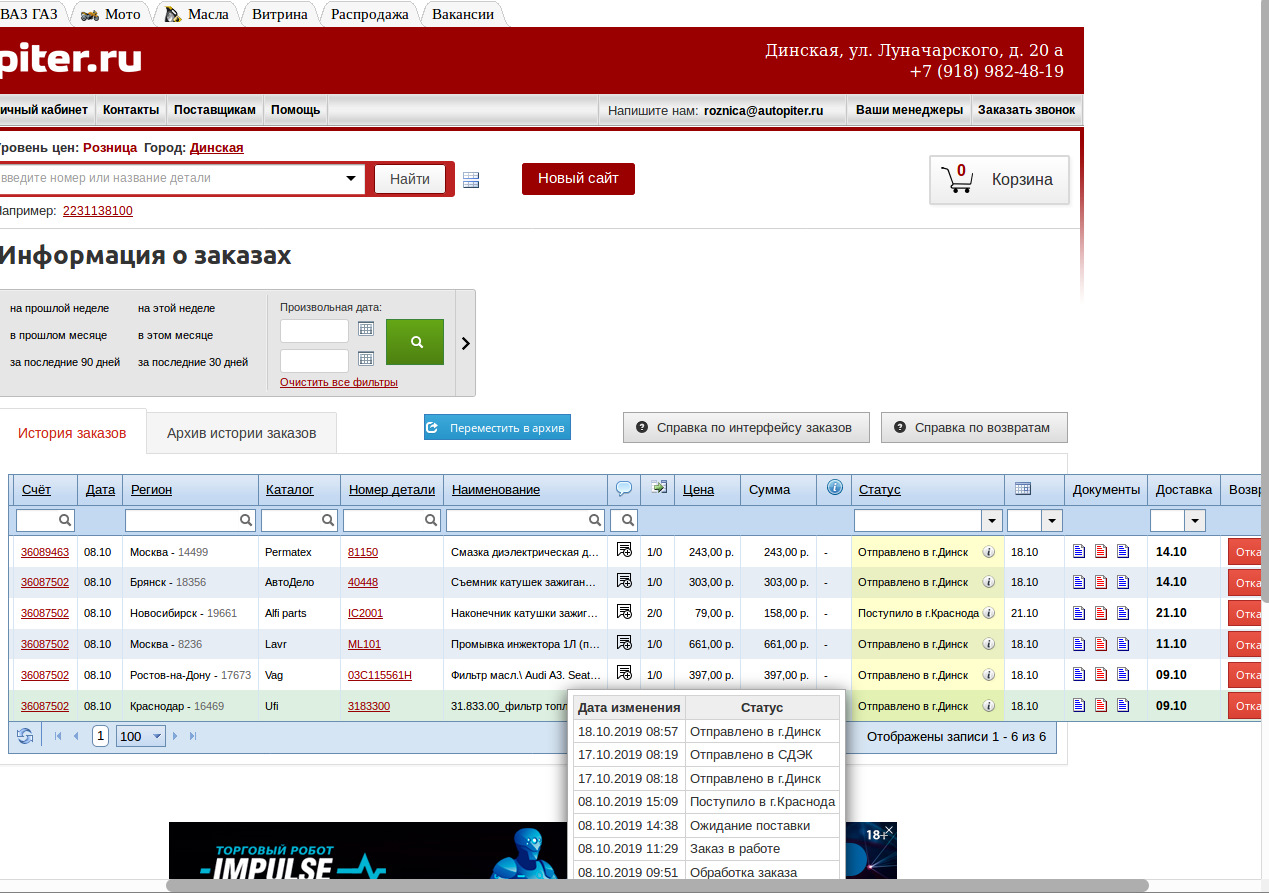Open part number IC2001

click(x=365, y=614)
